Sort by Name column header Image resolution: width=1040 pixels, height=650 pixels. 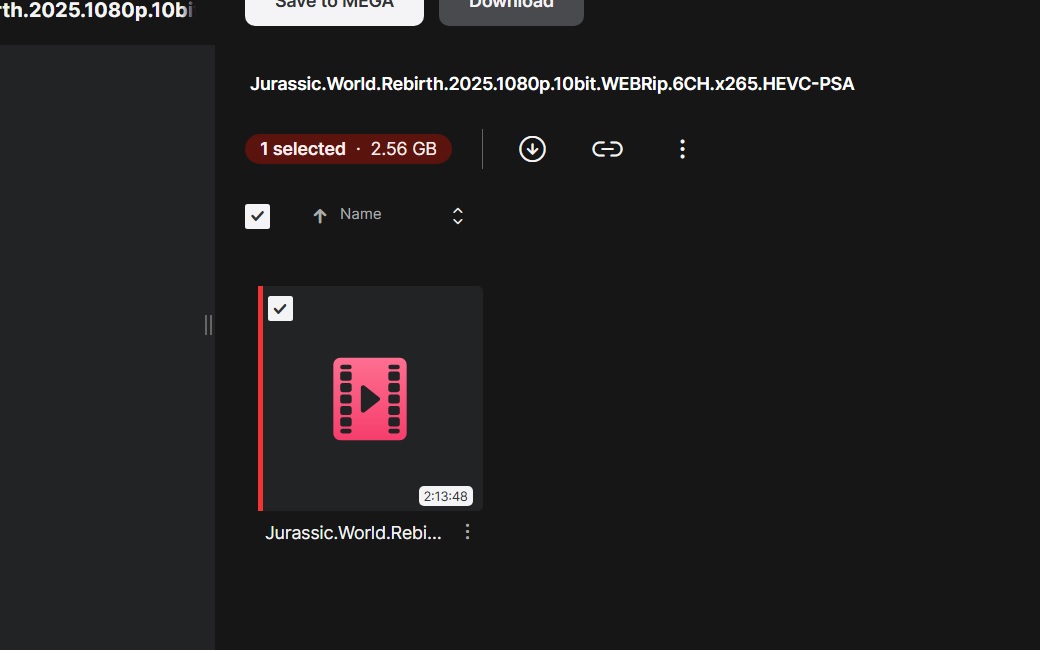pyautogui.click(x=360, y=214)
